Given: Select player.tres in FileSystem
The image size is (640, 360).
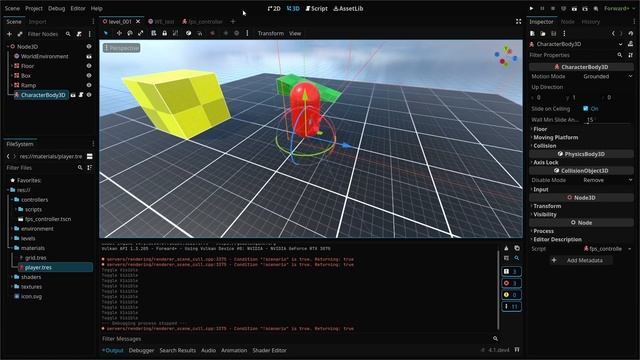Looking at the screenshot, I should point(38,267).
